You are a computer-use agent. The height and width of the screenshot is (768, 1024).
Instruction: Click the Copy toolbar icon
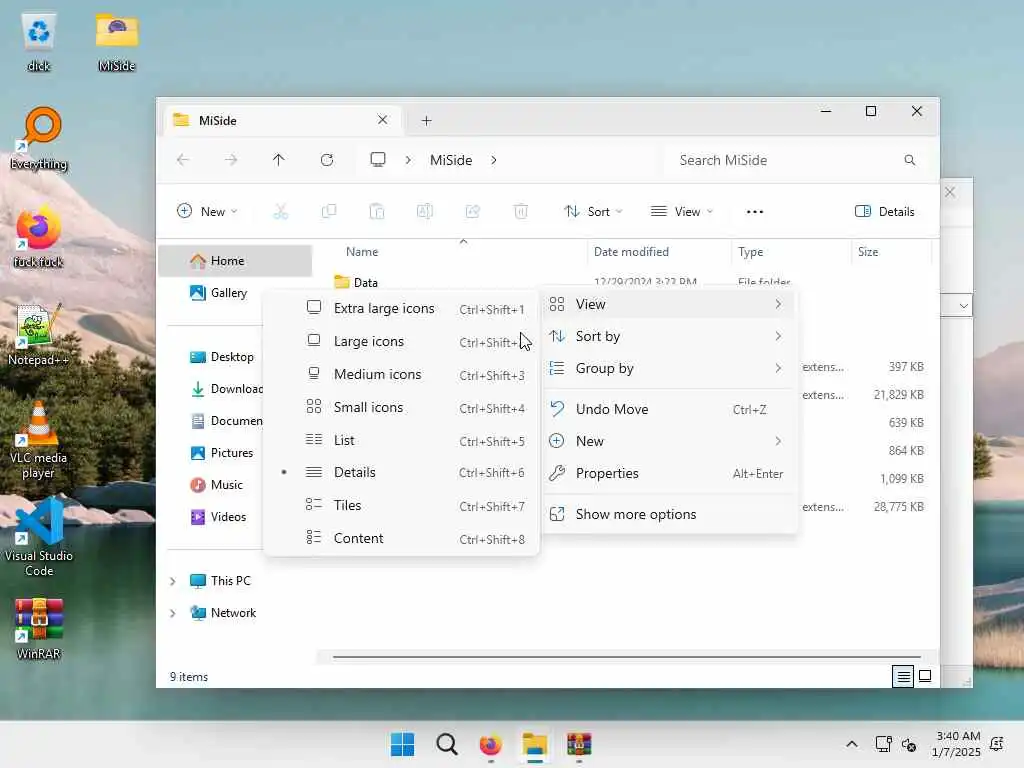coord(329,212)
